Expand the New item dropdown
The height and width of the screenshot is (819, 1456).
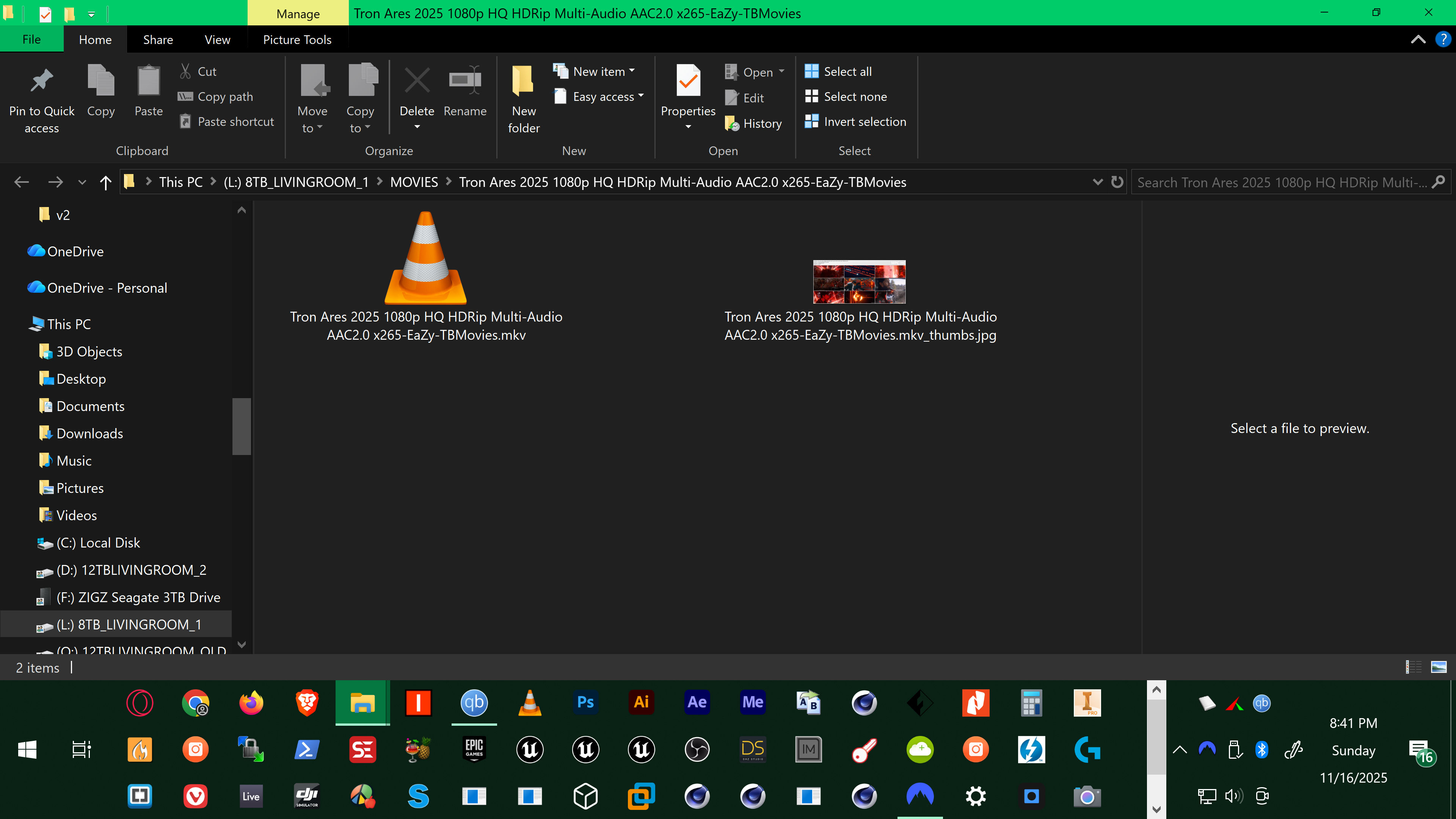(631, 71)
